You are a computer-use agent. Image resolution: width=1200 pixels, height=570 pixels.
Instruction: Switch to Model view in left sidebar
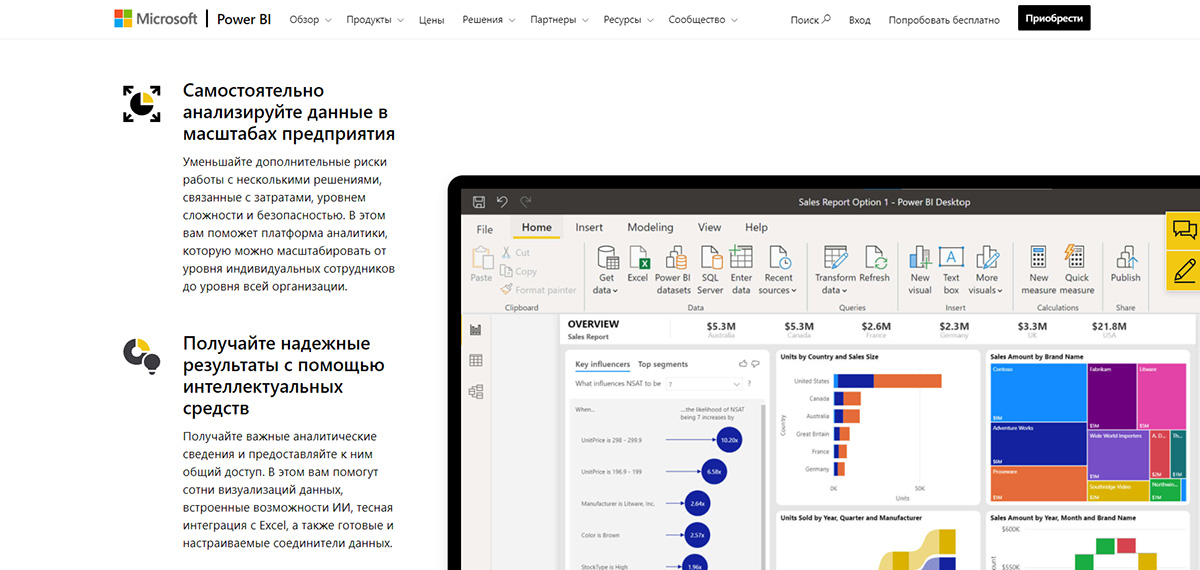(476, 391)
